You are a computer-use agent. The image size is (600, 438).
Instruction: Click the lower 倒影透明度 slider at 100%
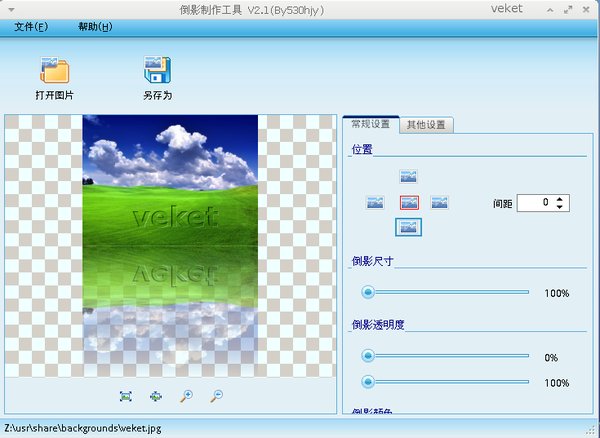click(x=368, y=382)
